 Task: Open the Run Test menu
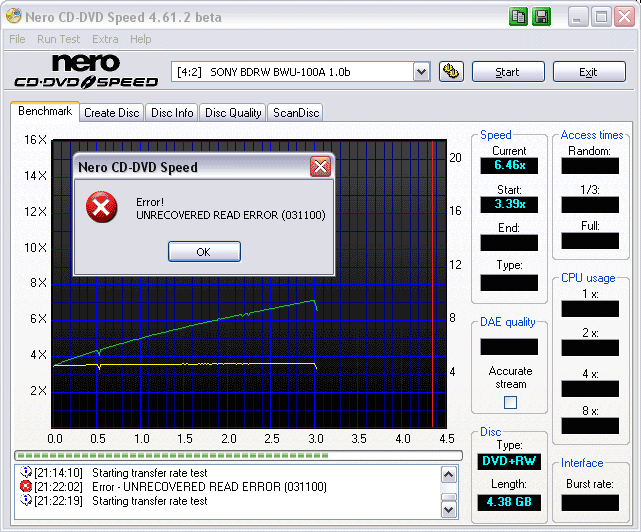click(x=58, y=39)
